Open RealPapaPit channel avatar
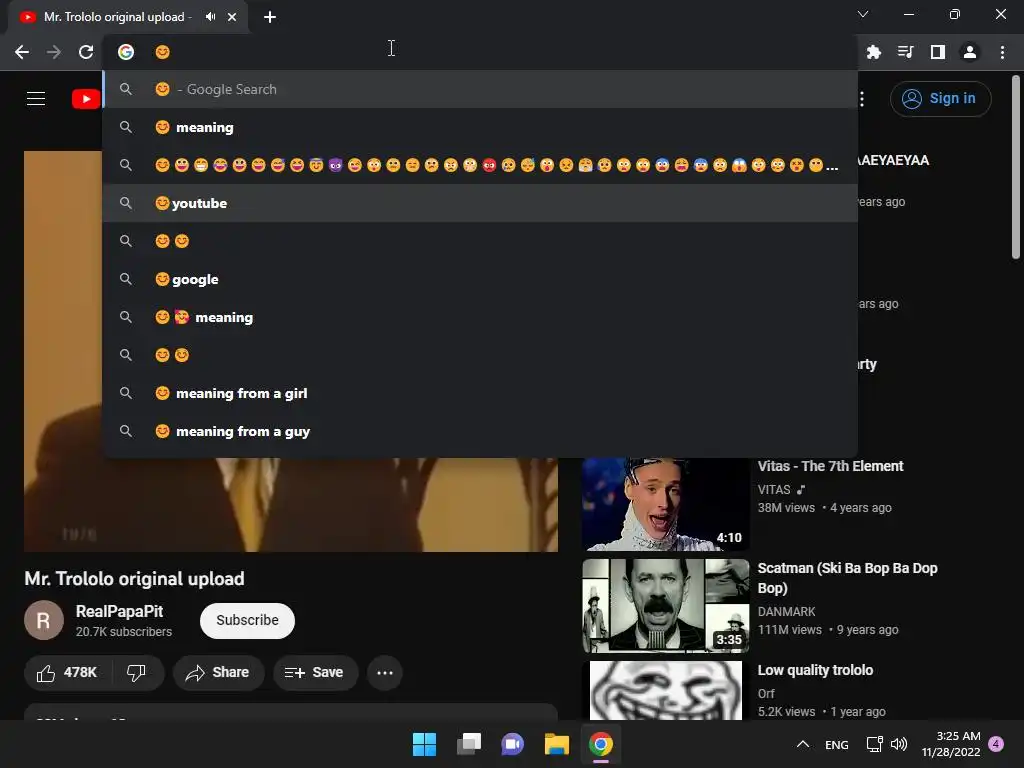Image resolution: width=1024 pixels, height=768 pixels. point(44,620)
